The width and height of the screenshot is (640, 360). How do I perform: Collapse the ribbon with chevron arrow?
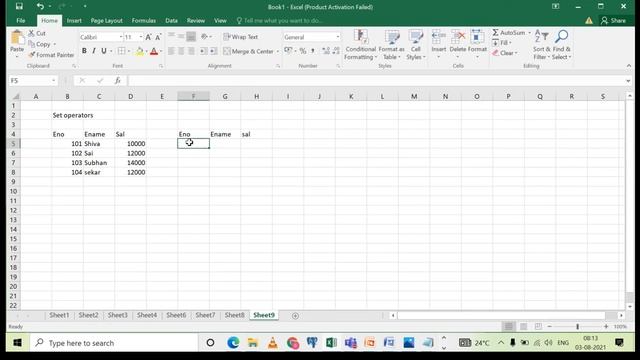[629, 66]
